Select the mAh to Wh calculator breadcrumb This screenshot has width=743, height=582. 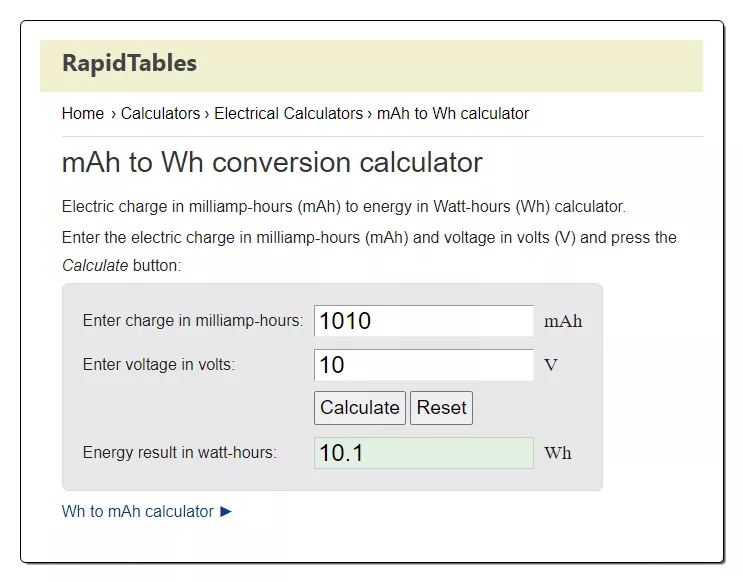(x=453, y=114)
